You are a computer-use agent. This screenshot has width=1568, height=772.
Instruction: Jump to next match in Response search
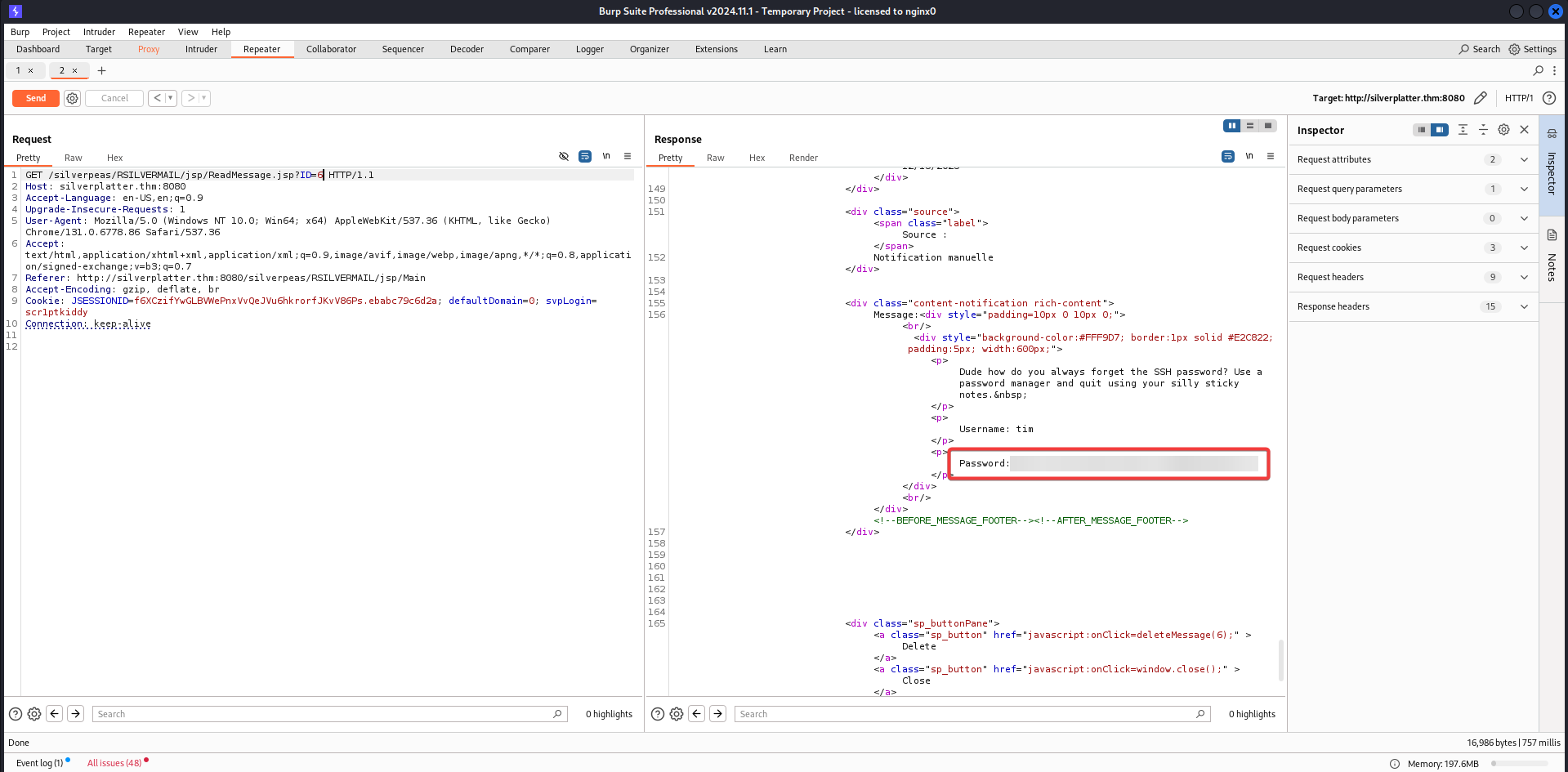(717, 714)
